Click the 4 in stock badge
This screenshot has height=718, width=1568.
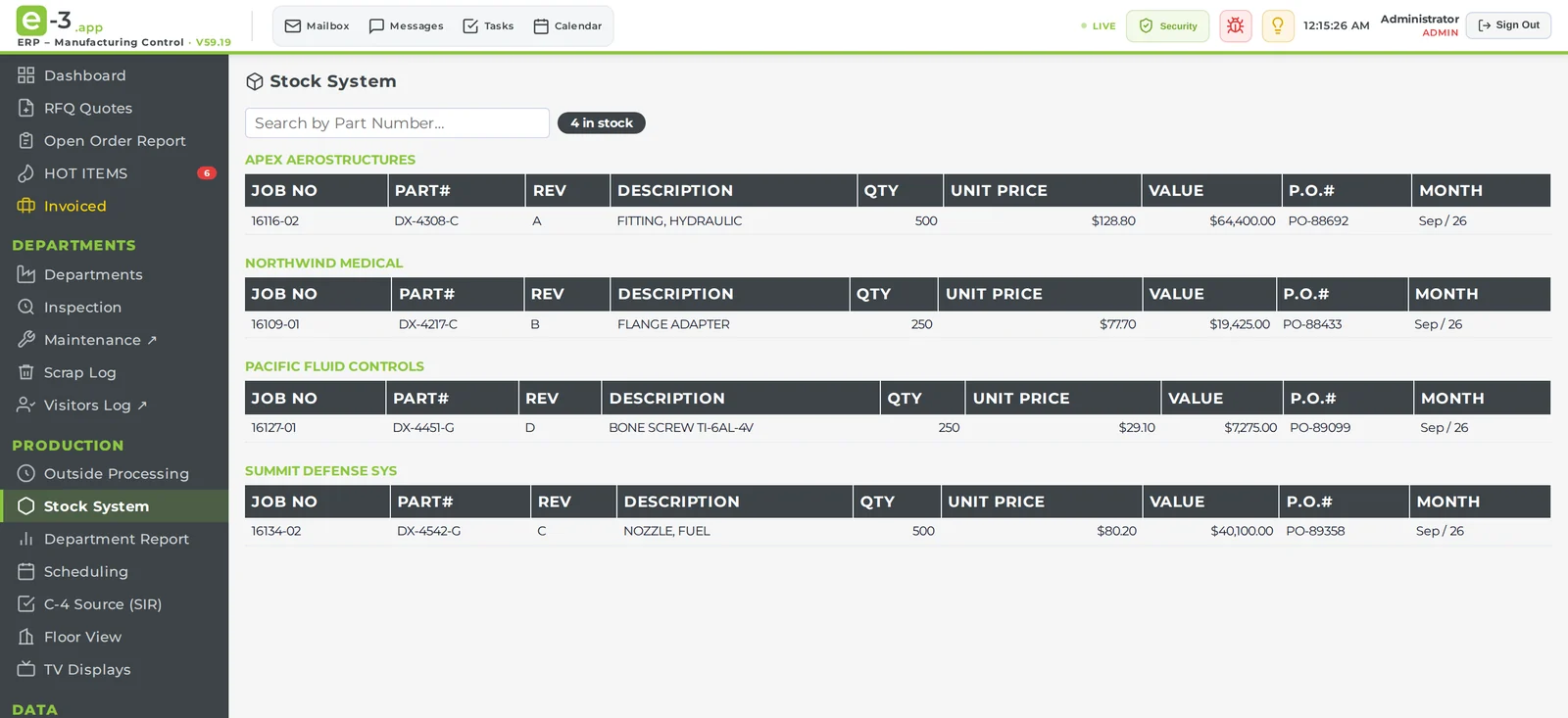[601, 122]
